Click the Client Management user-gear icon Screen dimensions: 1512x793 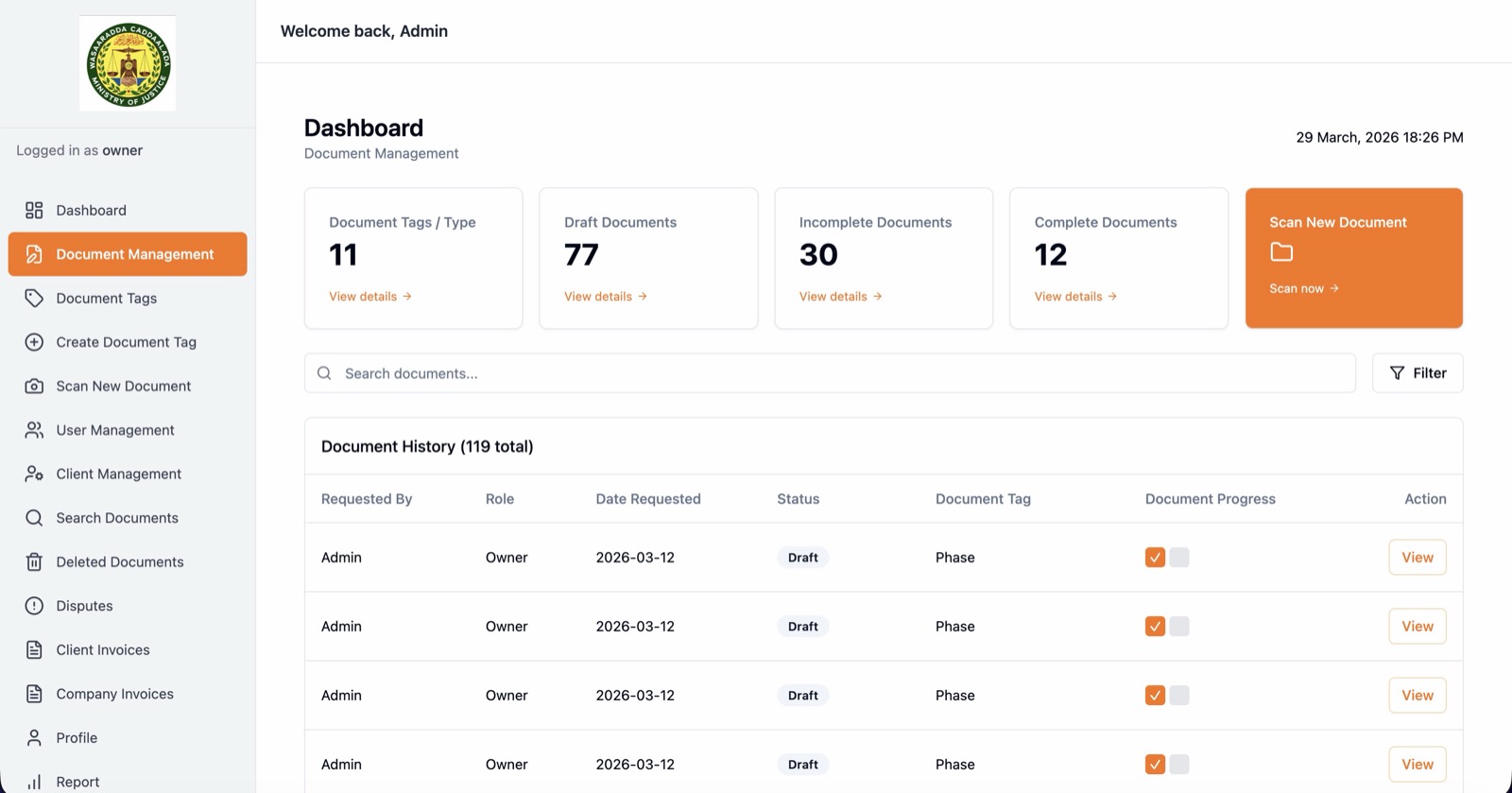34,474
